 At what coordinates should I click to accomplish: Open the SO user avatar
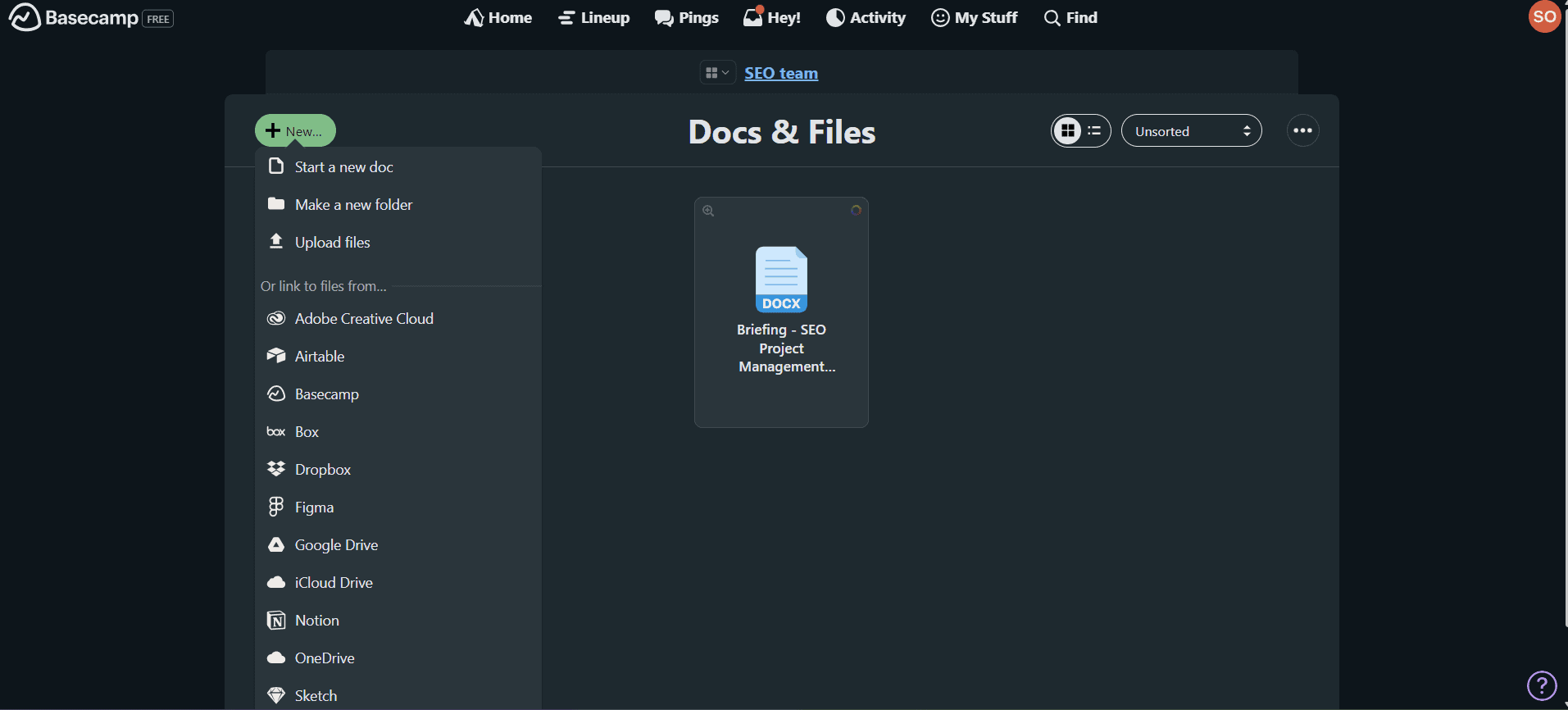coord(1544,17)
